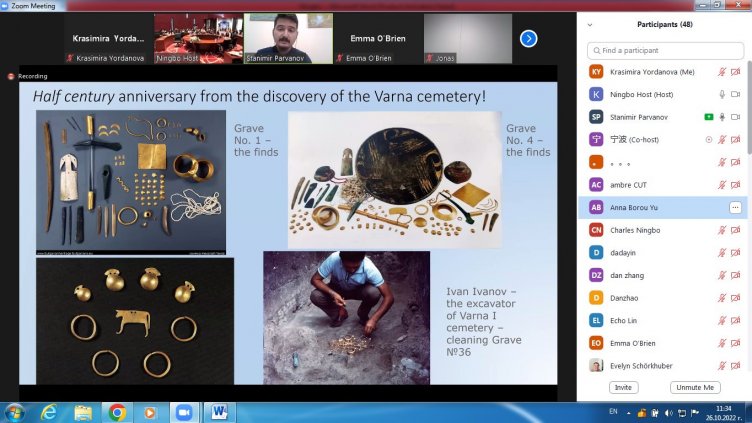Open File Explorer folder icon in taskbar
This screenshot has width=752, height=423.
(82, 412)
